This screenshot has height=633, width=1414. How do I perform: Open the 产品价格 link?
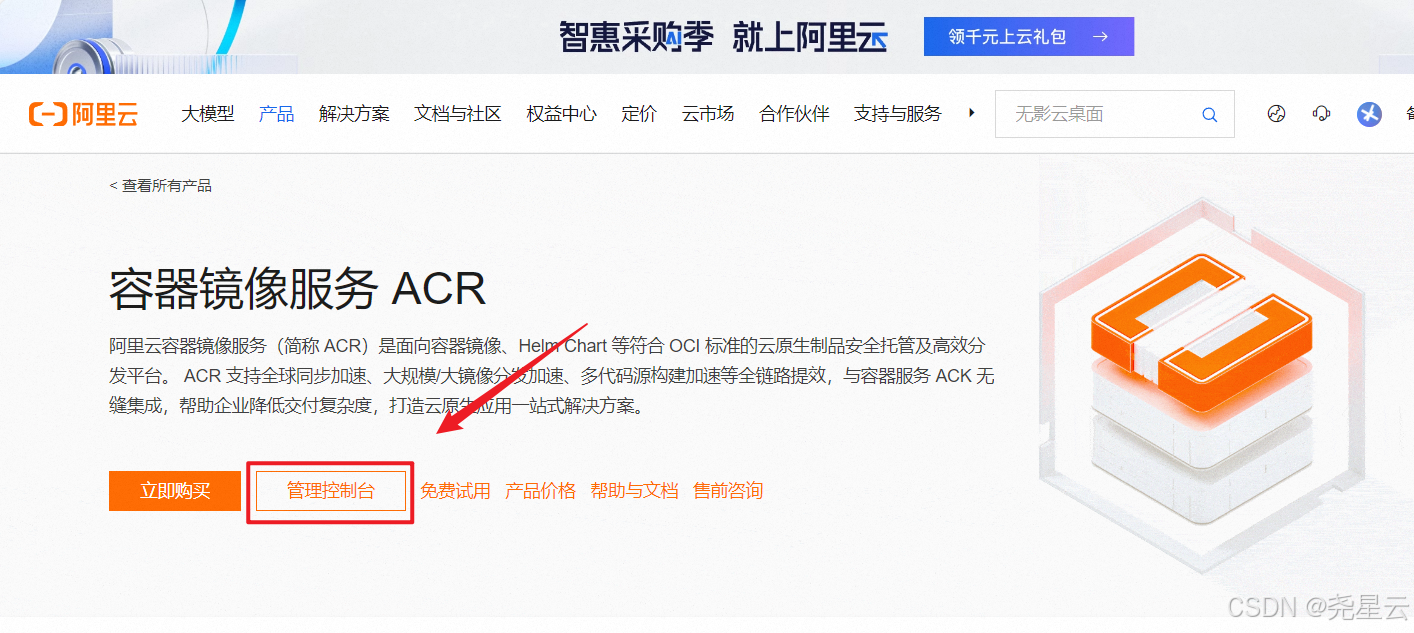541,491
